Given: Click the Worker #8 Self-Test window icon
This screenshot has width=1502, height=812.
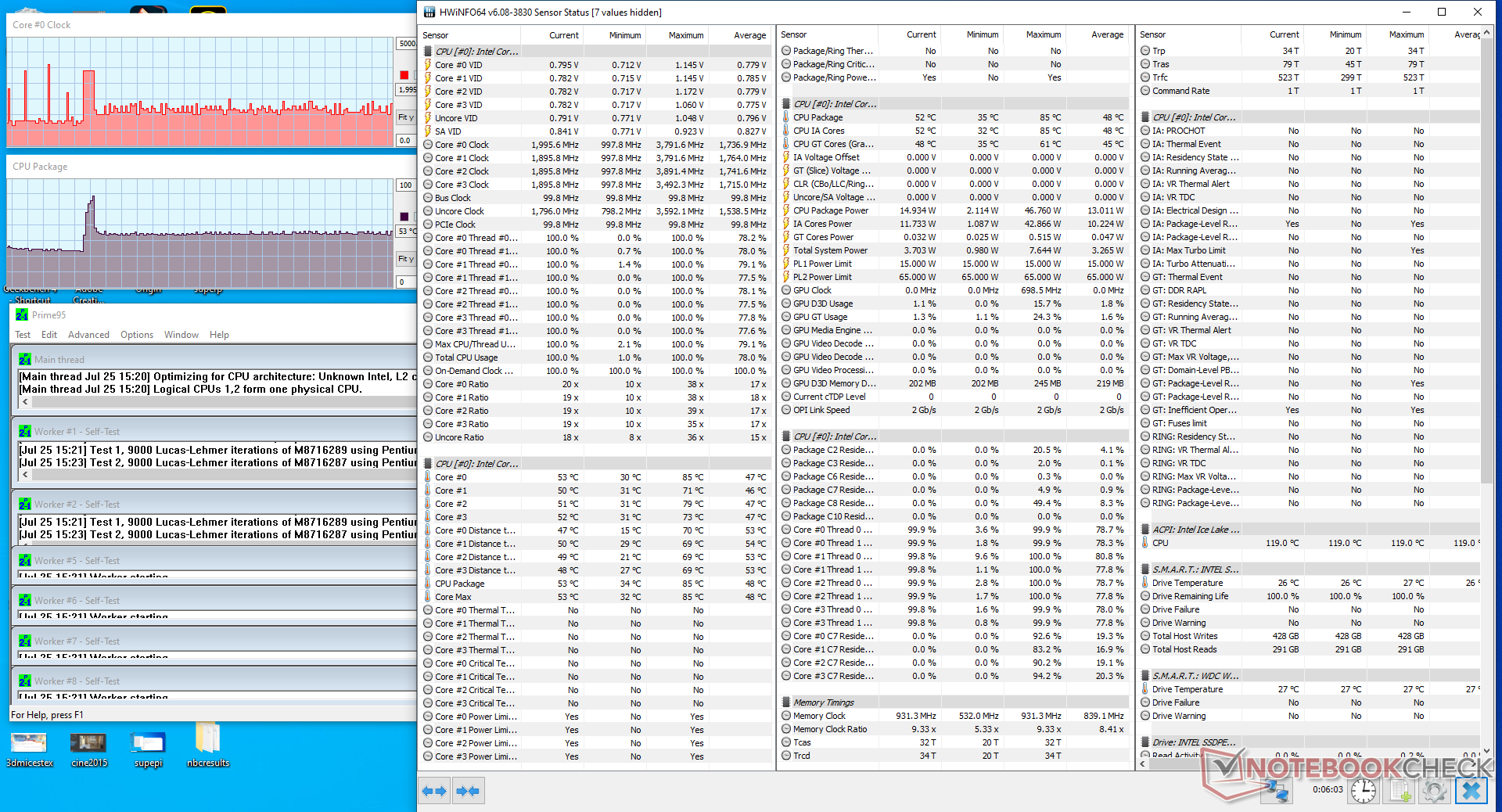Looking at the screenshot, I should [x=25, y=681].
